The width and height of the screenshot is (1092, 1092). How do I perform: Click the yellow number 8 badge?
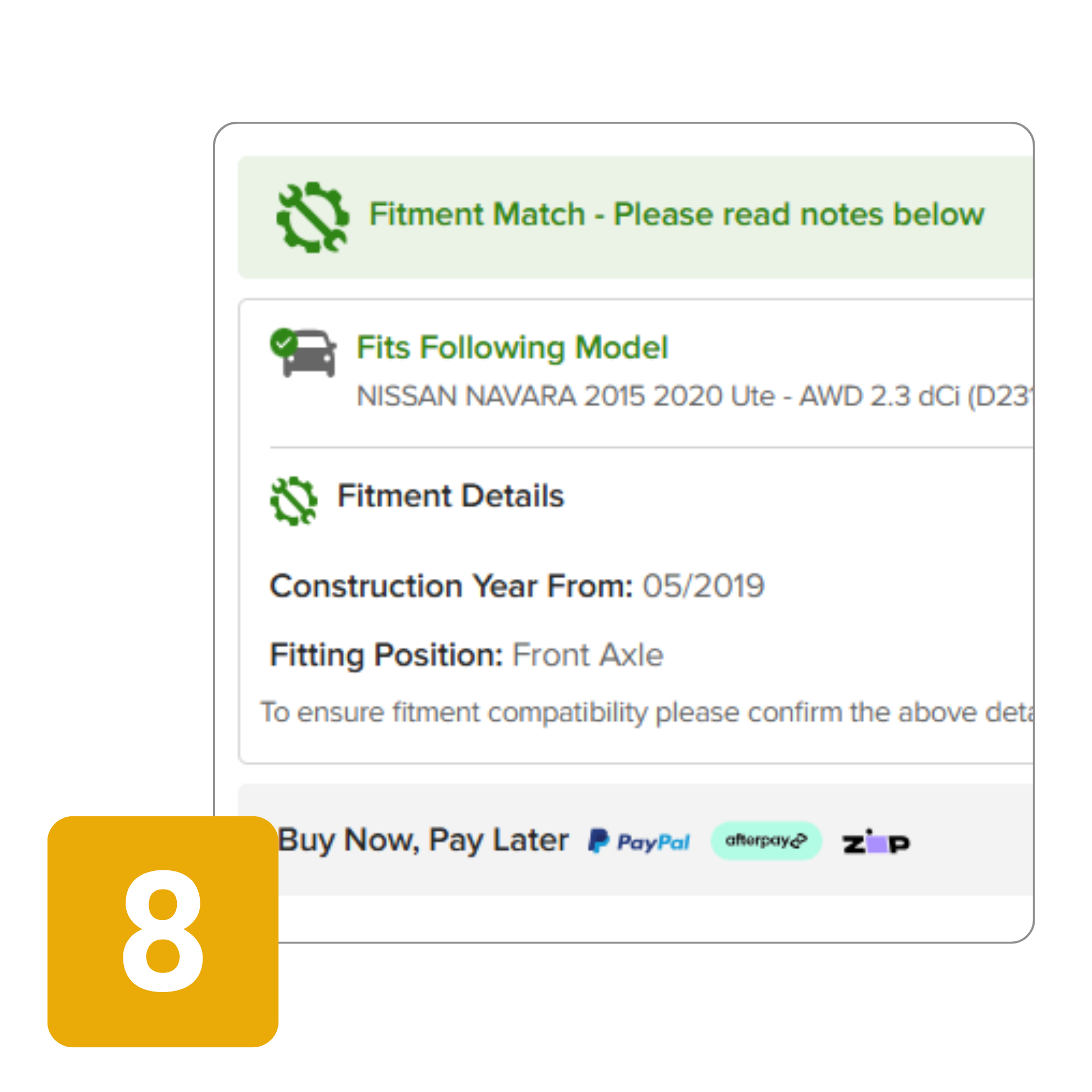pyautogui.click(x=163, y=931)
